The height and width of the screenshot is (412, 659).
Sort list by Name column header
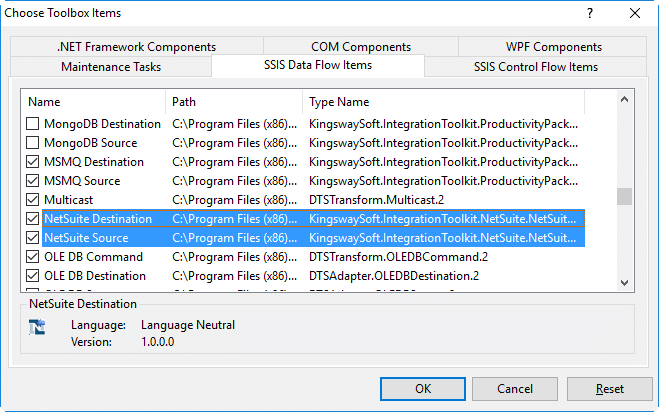93,102
